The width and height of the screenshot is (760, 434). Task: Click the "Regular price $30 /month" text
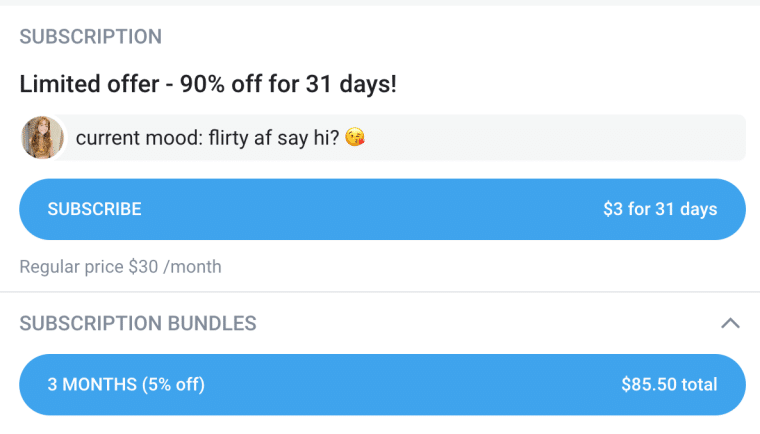pyautogui.click(x=121, y=267)
